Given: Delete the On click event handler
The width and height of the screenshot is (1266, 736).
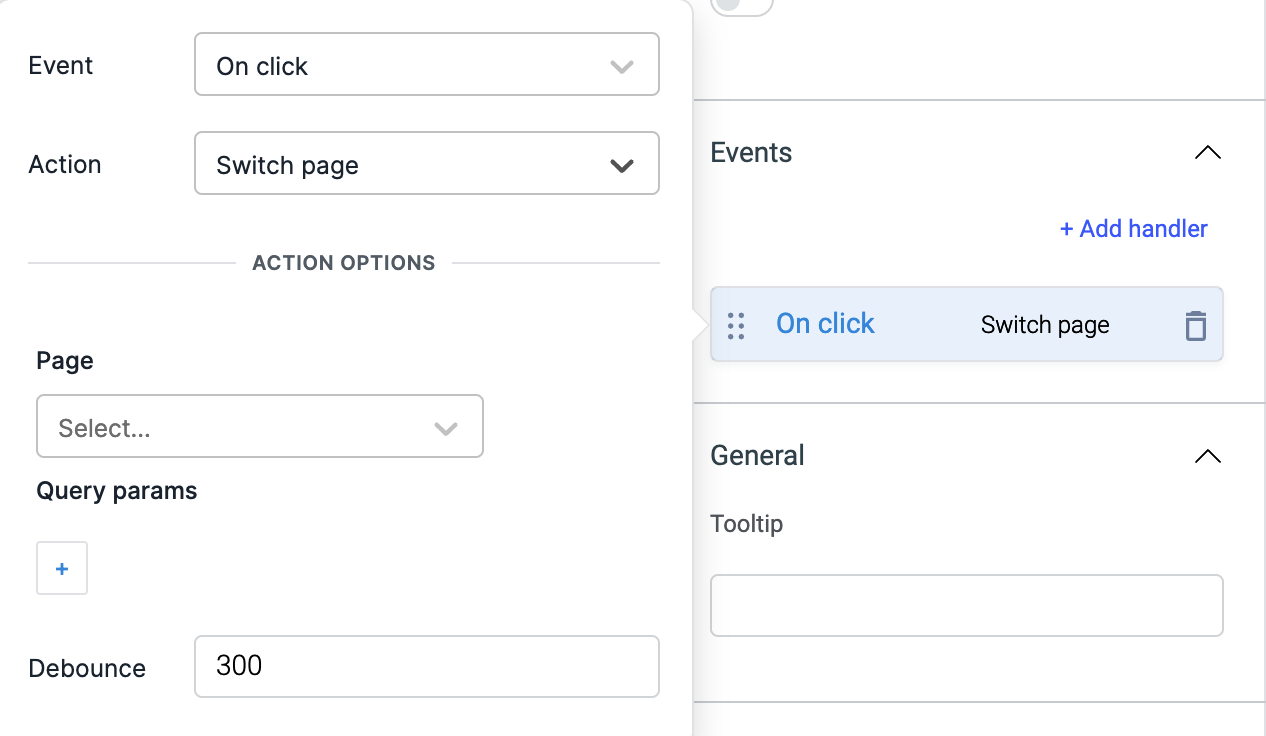Looking at the screenshot, I should tap(1195, 326).
